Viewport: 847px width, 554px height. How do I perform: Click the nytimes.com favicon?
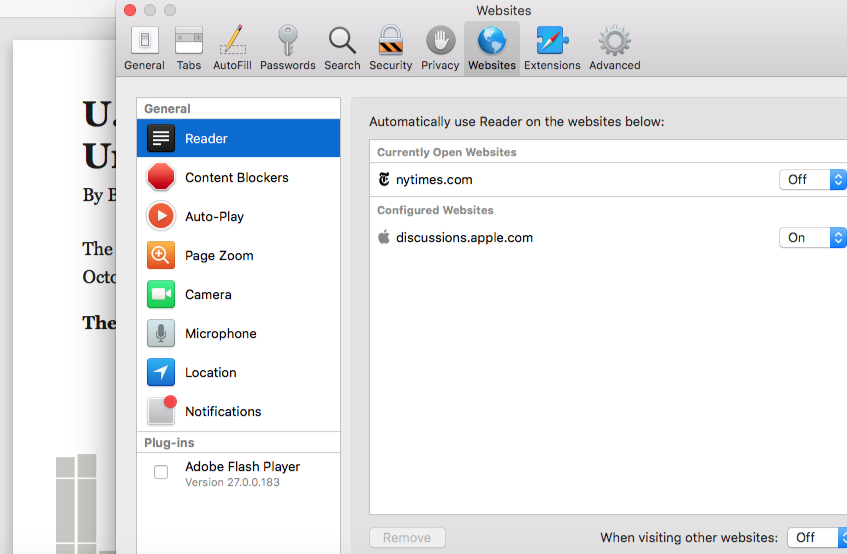tap(384, 179)
